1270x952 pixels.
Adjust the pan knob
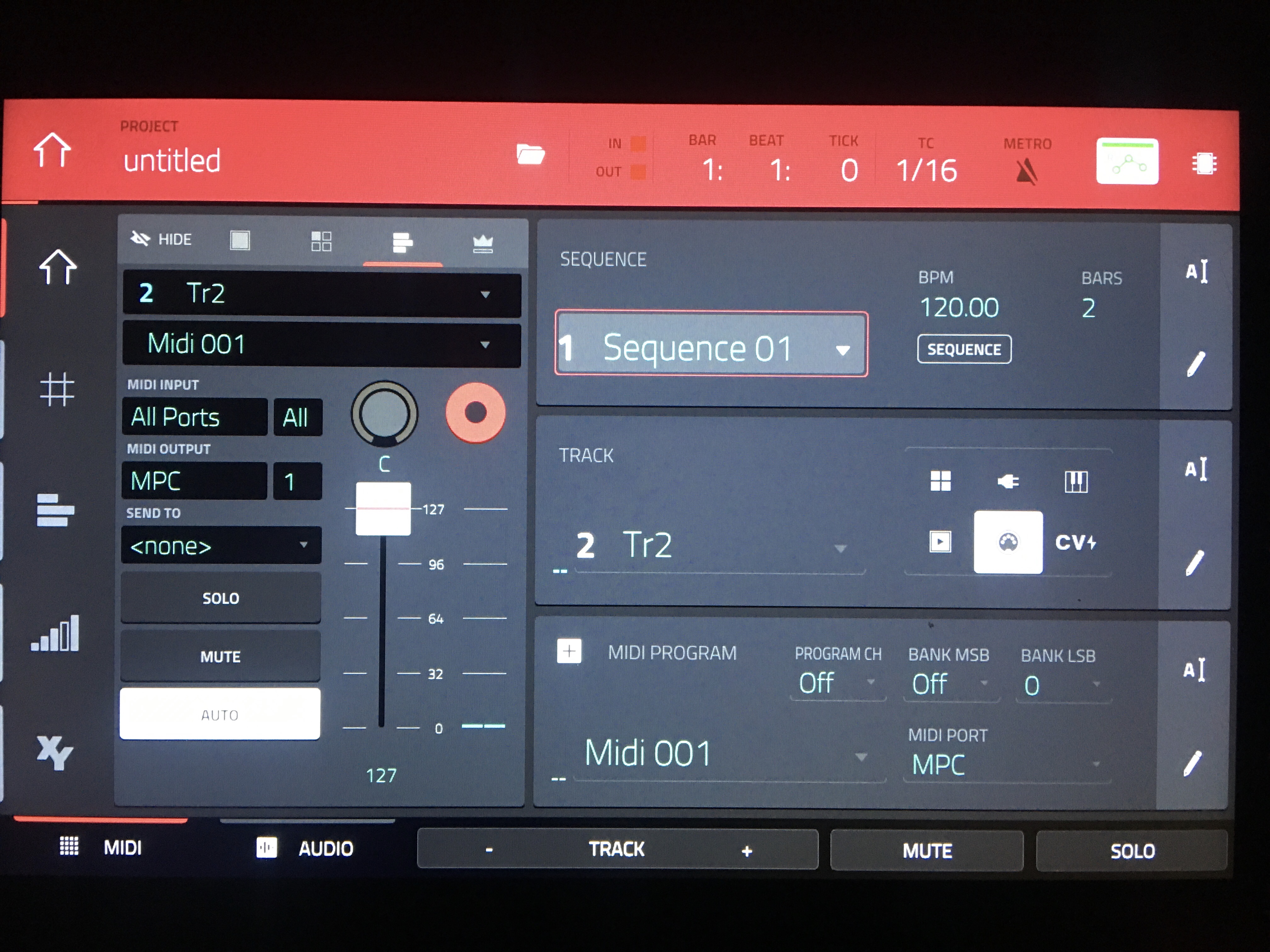coord(384,414)
